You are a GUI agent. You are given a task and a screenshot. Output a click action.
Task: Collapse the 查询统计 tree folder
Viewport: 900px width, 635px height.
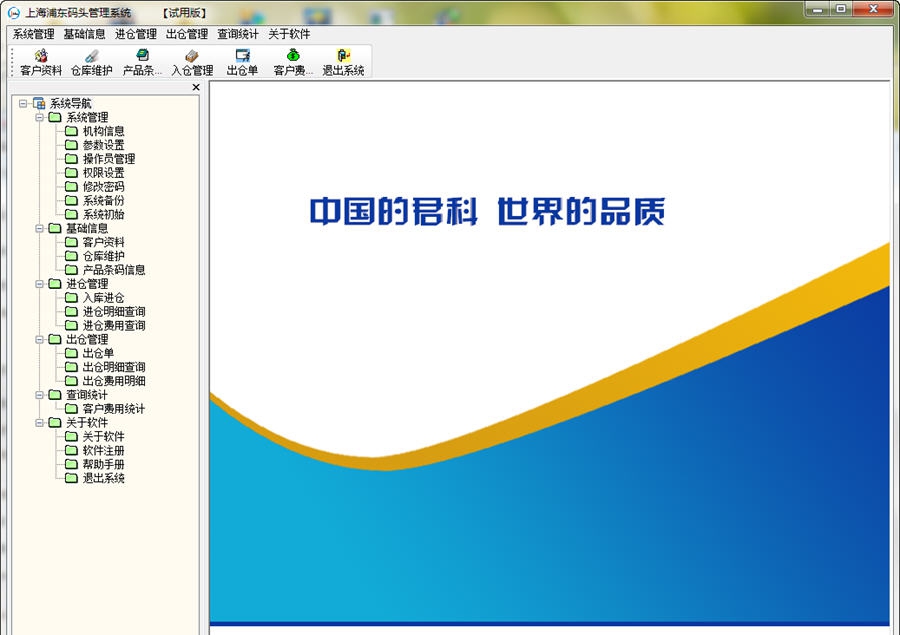[x=40, y=394]
